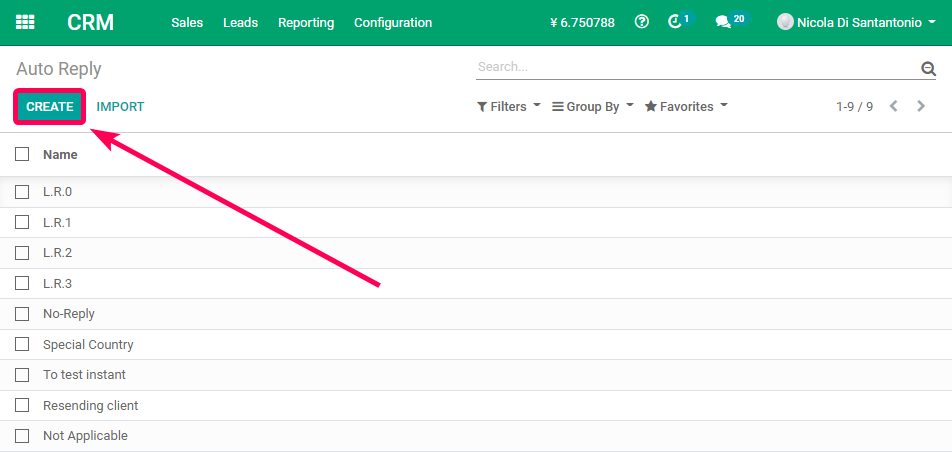This screenshot has height=452, width=952.
Task: Focus the Search input field
Action: click(697, 67)
